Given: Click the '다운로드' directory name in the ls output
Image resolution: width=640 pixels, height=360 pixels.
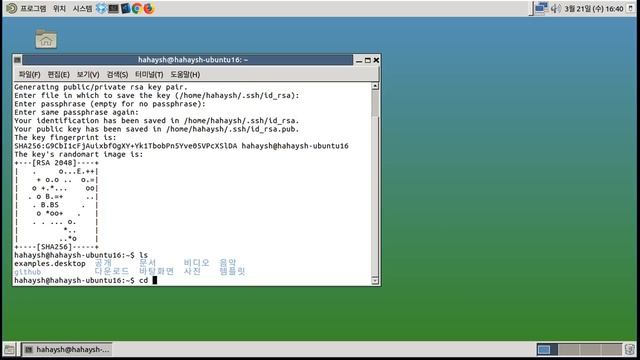Looking at the screenshot, I should coord(111,271).
